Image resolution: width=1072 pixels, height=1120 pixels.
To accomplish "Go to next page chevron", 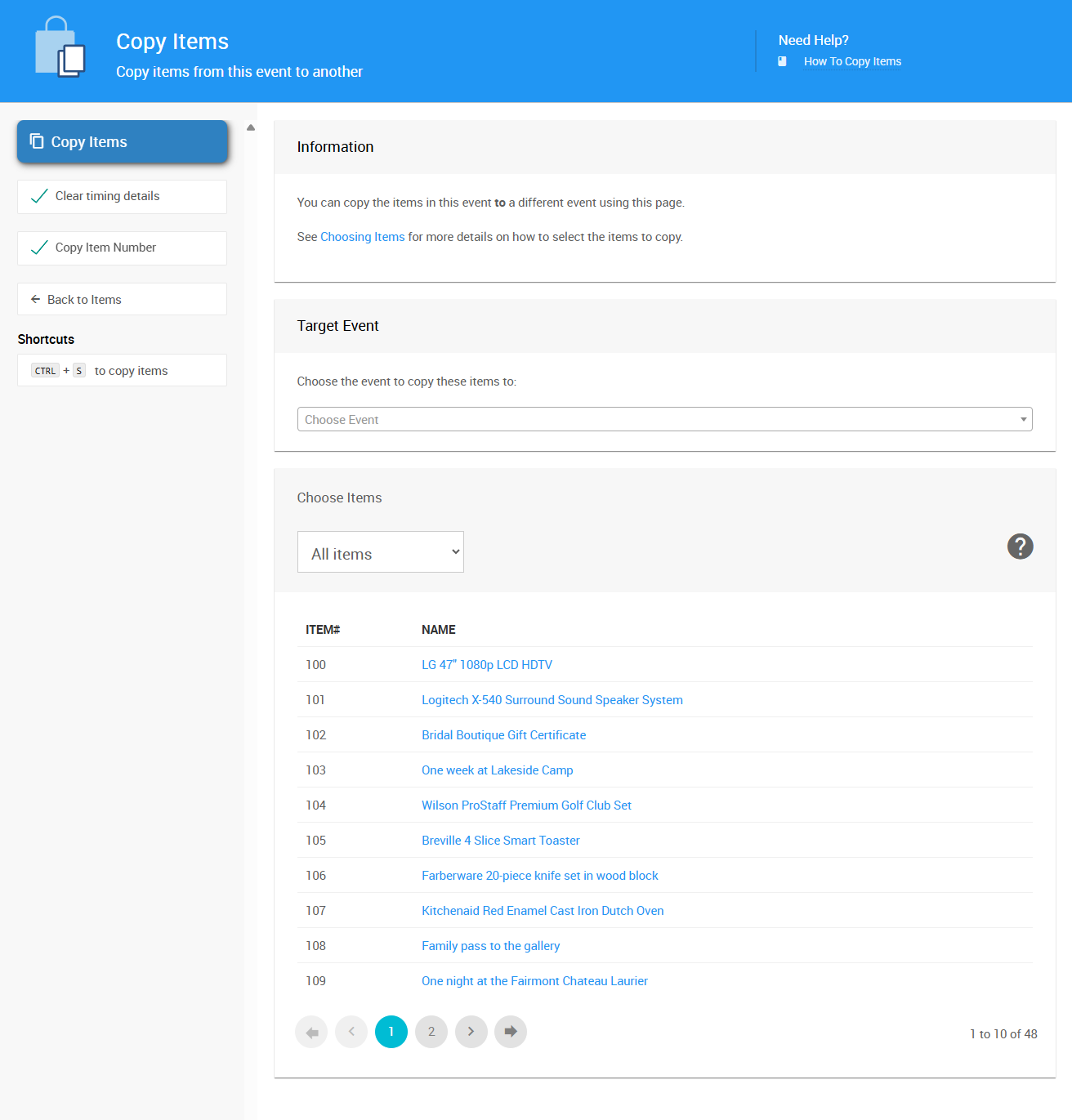I will [471, 1032].
